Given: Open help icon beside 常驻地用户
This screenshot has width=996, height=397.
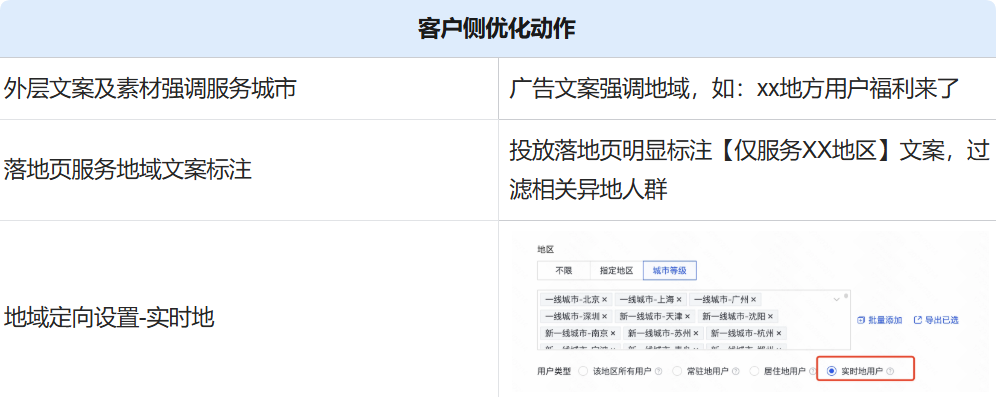Looking at the screenshot, I should (x=735, y=371).
